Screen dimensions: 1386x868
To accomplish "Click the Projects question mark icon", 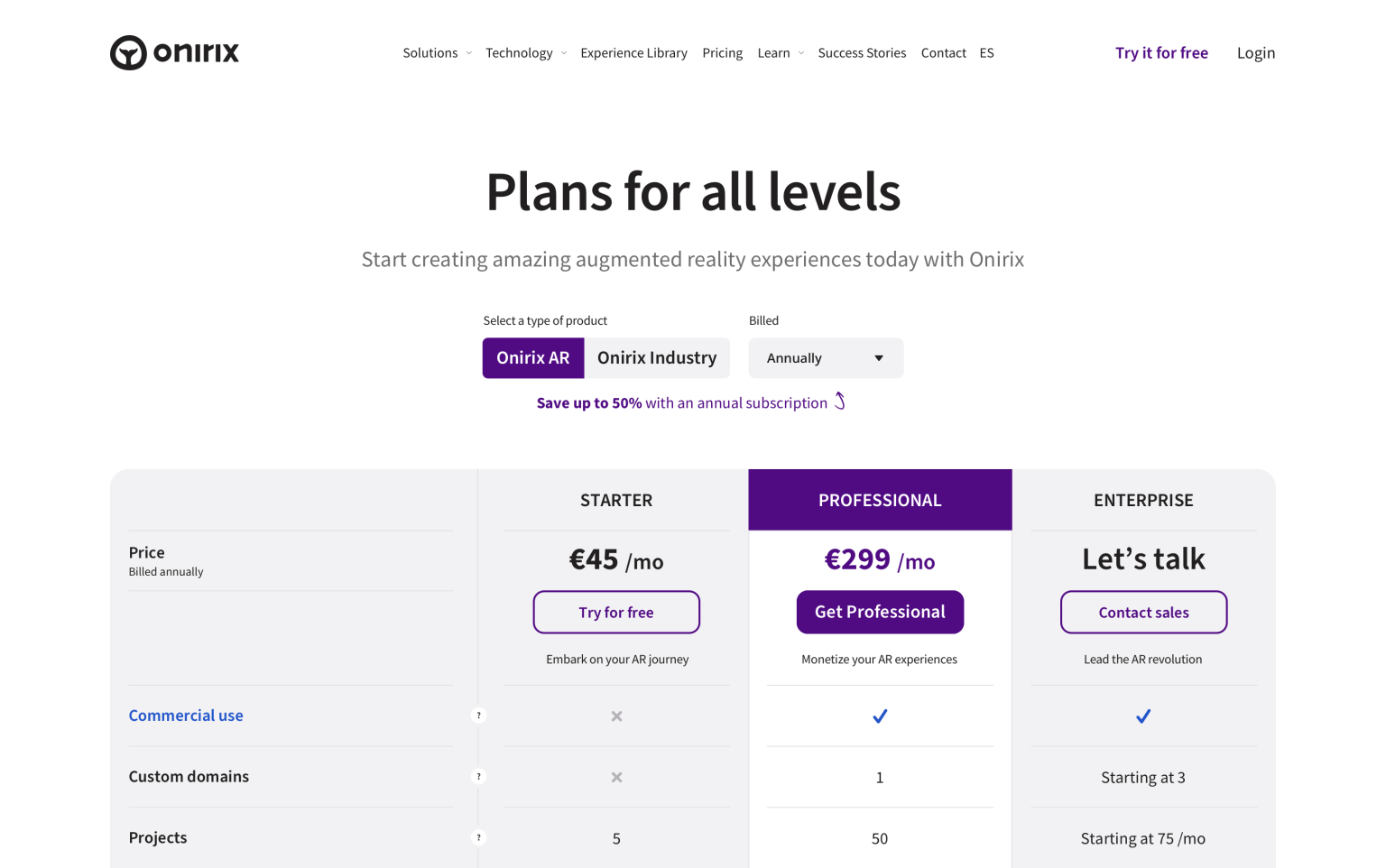I will pyautogui.click(x=478, y=837).
